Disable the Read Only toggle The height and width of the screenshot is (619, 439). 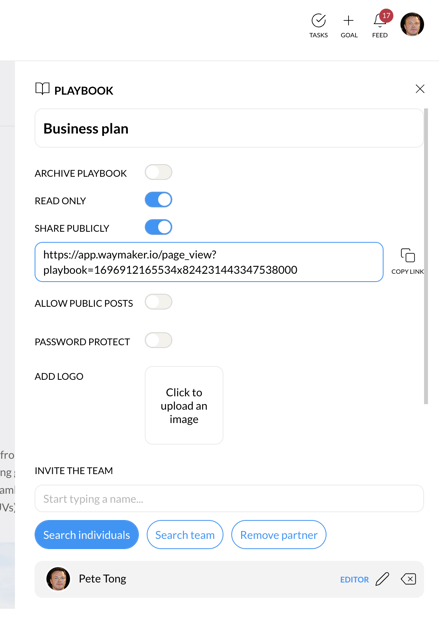pyautogui.click(x=158, y=200)
